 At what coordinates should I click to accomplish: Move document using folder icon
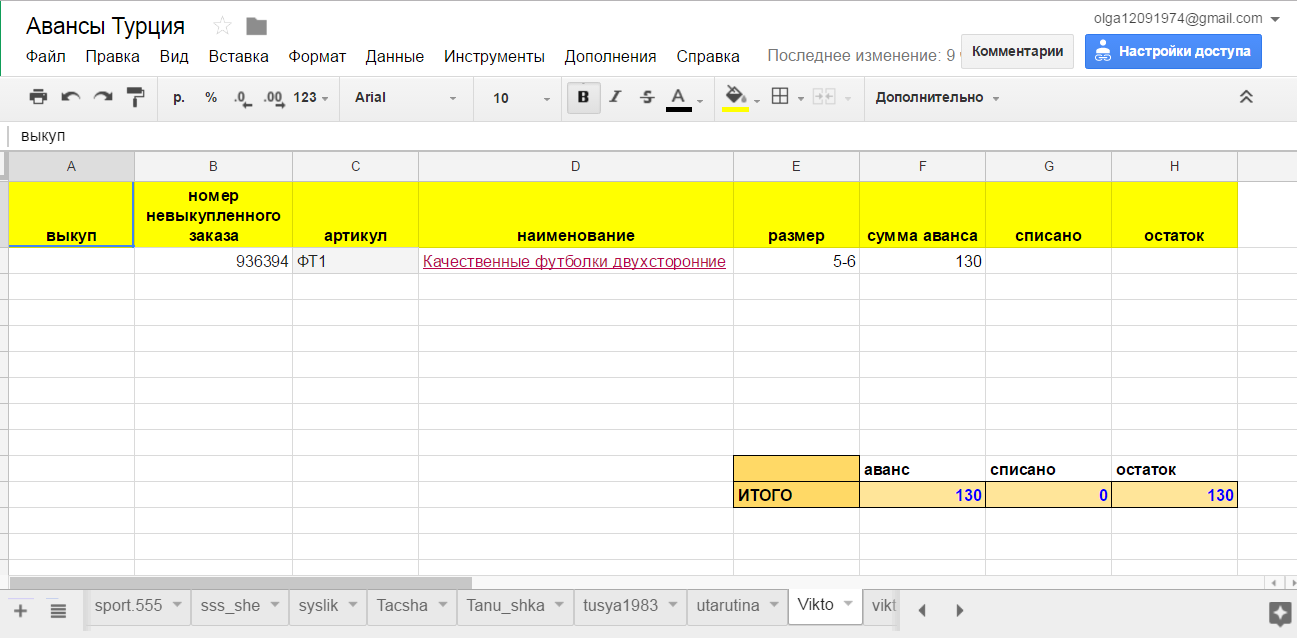point(257,27)
